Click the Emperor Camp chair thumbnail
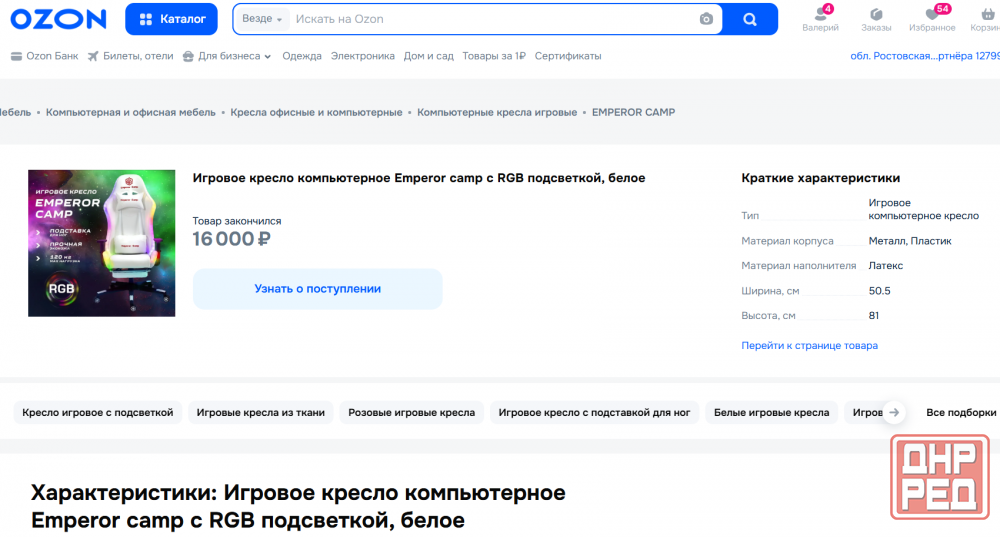The height and width of the screenshot is (537, 1000). pos(101,243)
